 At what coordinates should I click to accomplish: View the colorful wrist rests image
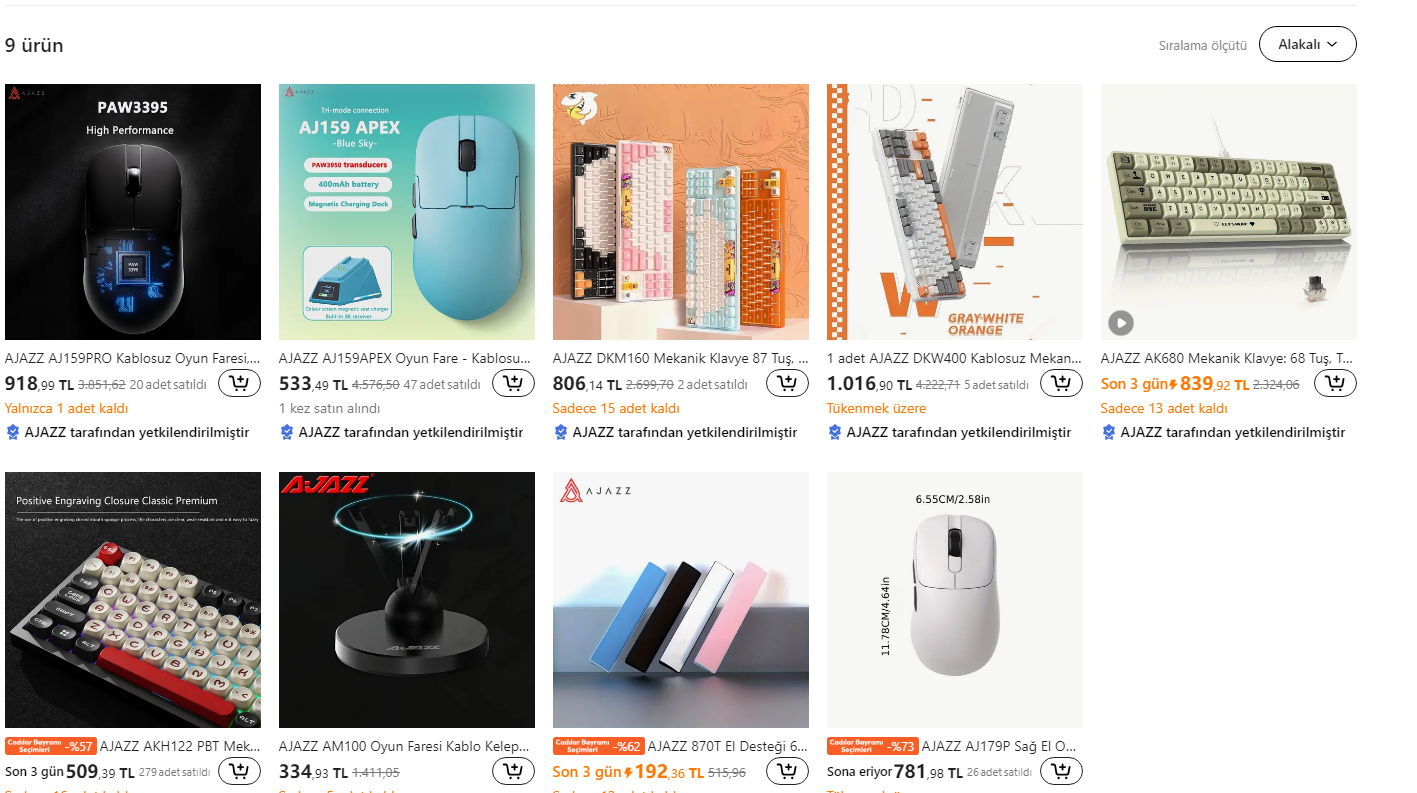pos(681,600)
